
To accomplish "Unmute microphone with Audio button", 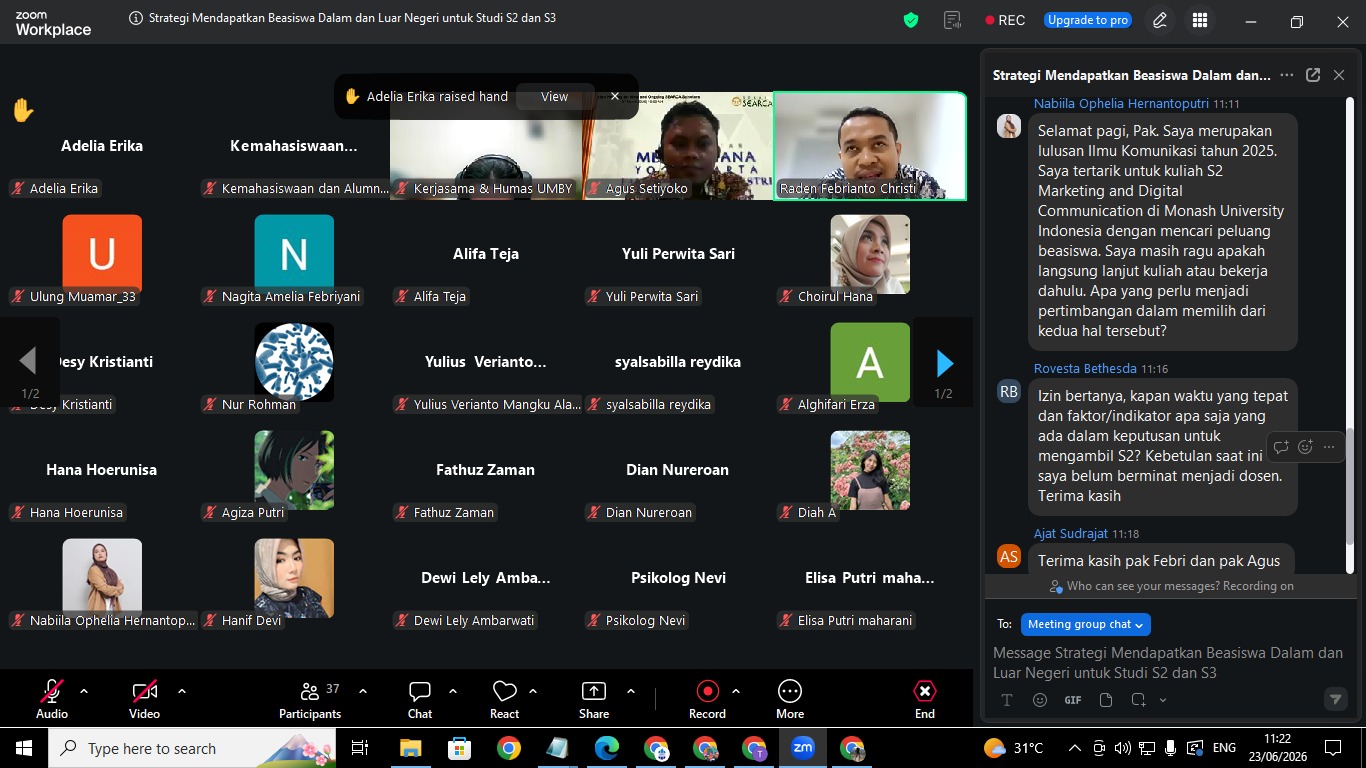I will tap(52, 698).
